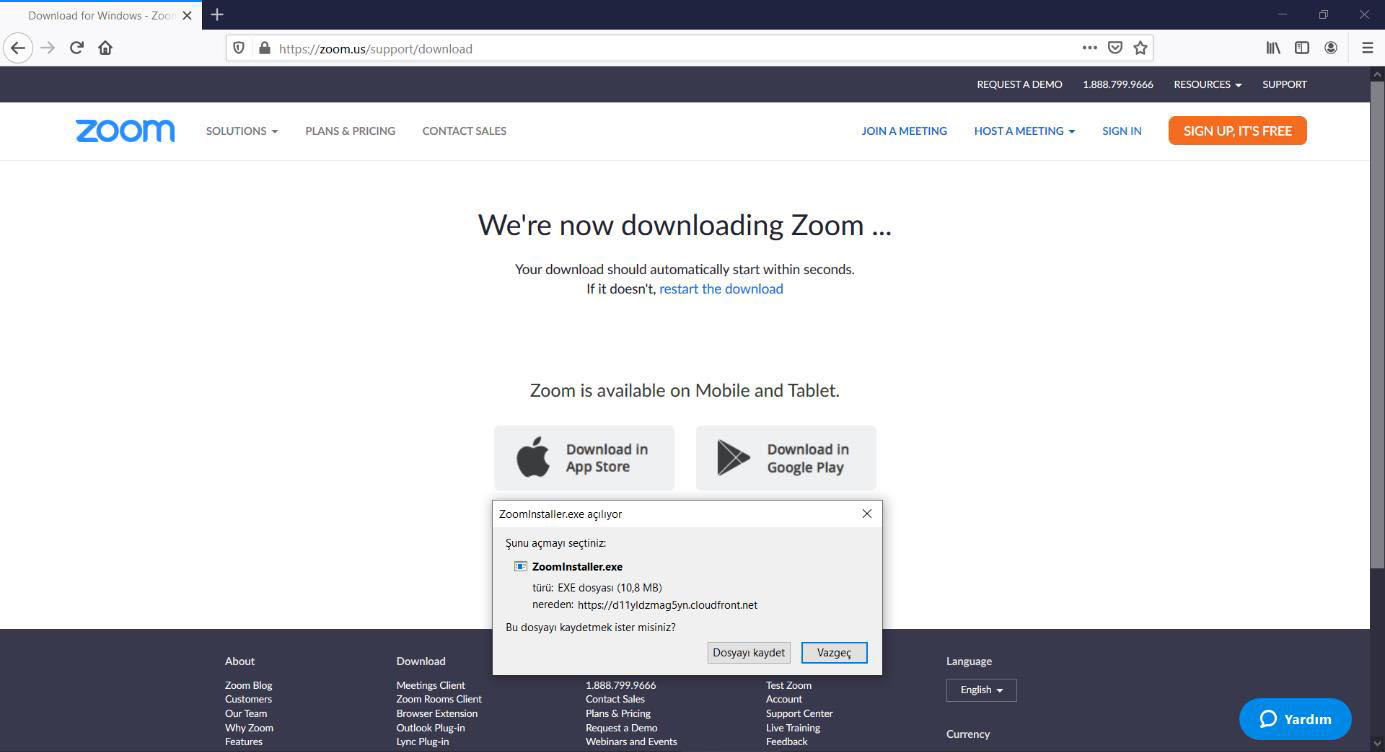Open Customers footer link
Screen dimensions: 1385x752
click(x=248, y=699)
